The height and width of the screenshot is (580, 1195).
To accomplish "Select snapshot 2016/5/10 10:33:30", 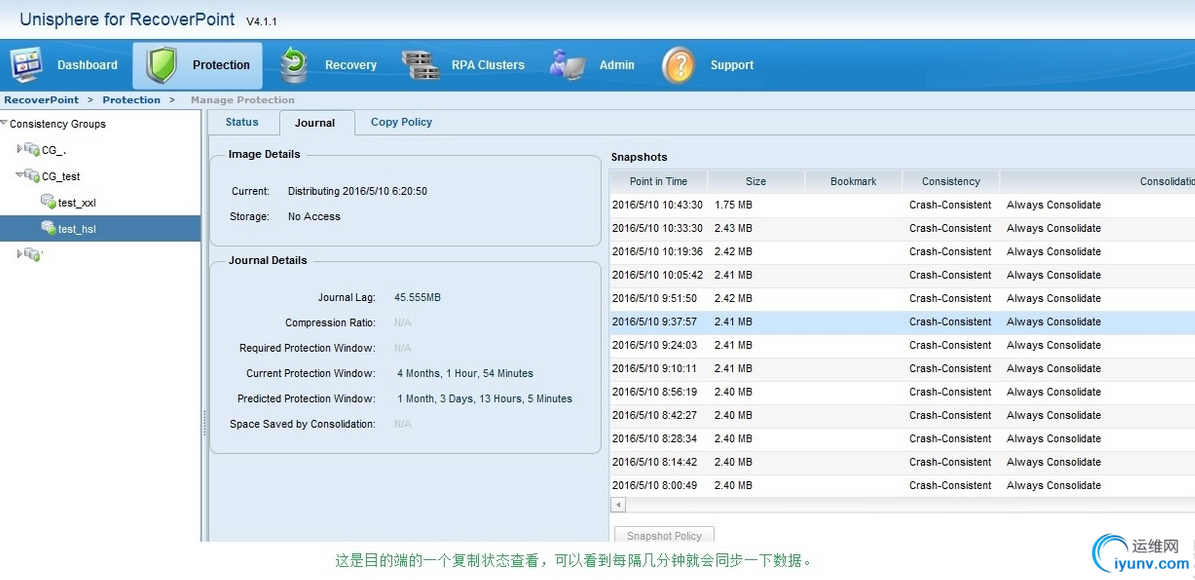I will tap(902, 228).
